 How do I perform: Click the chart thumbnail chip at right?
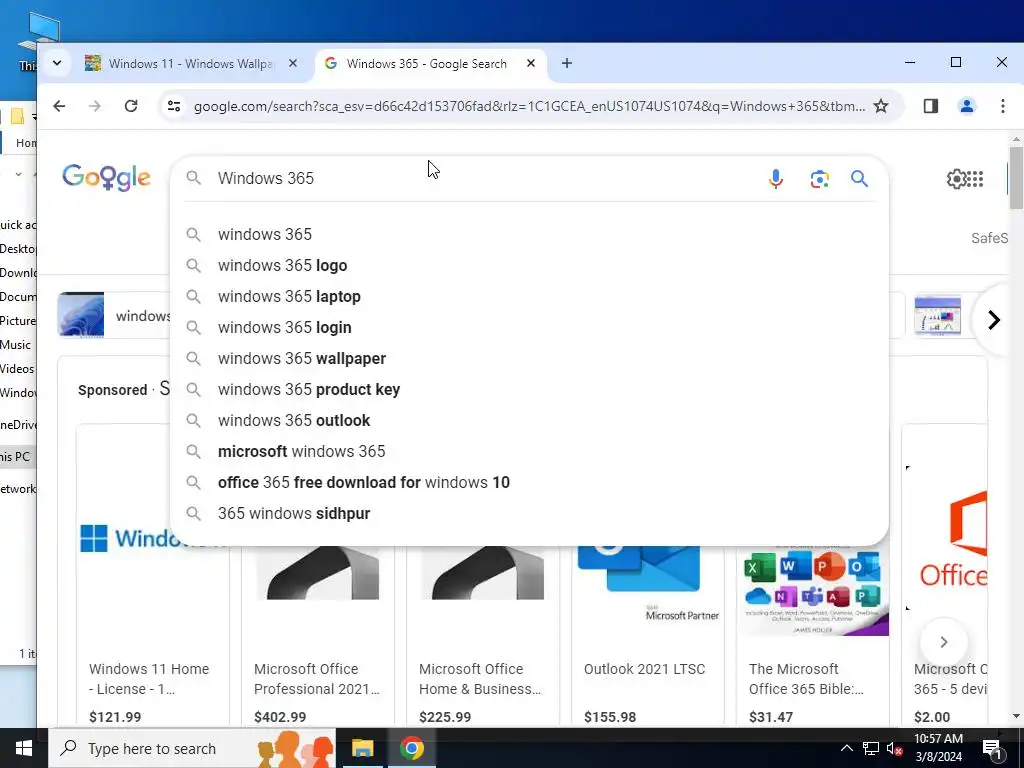(x=937, y=315)
